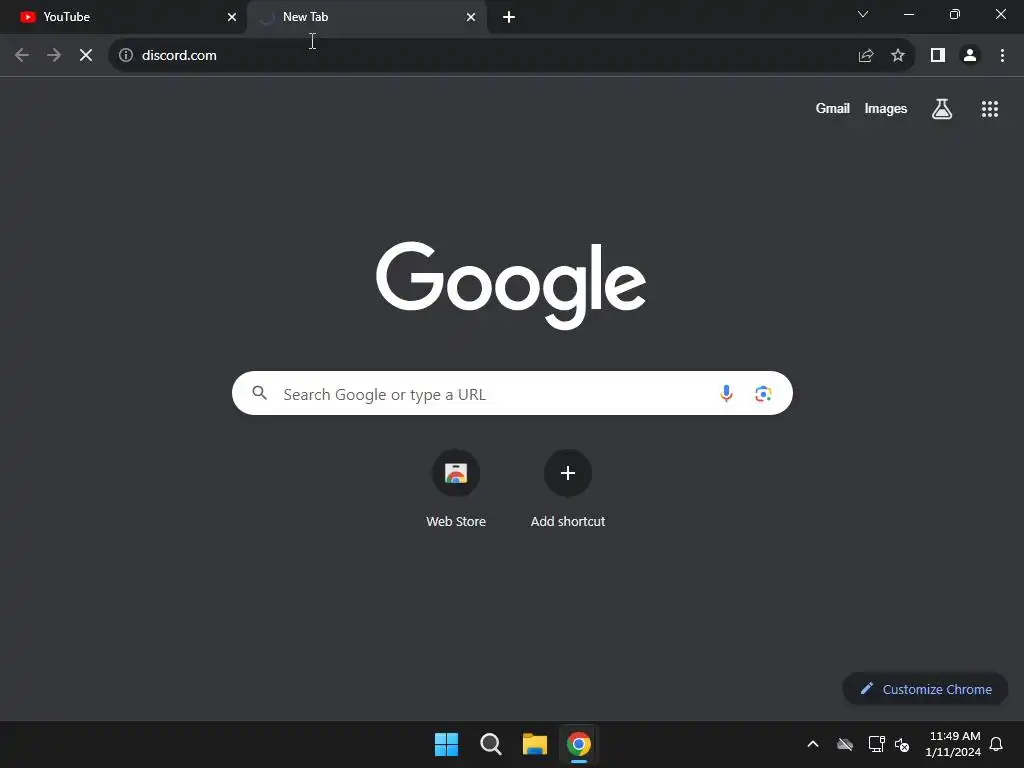Show hidden system tray icons
Viewport: 1024px width, 768px height.
click(x=813, y=744)
